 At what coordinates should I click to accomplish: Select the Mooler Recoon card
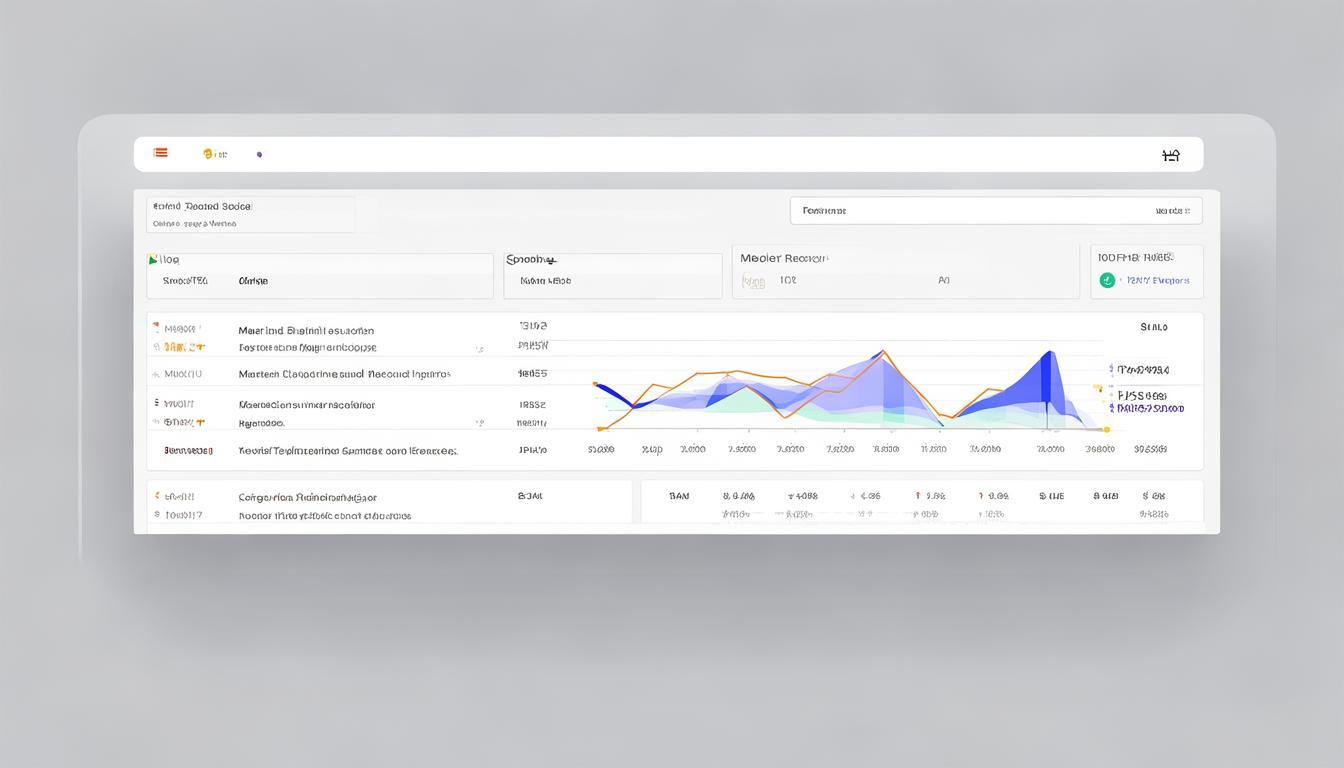(905, 271)
